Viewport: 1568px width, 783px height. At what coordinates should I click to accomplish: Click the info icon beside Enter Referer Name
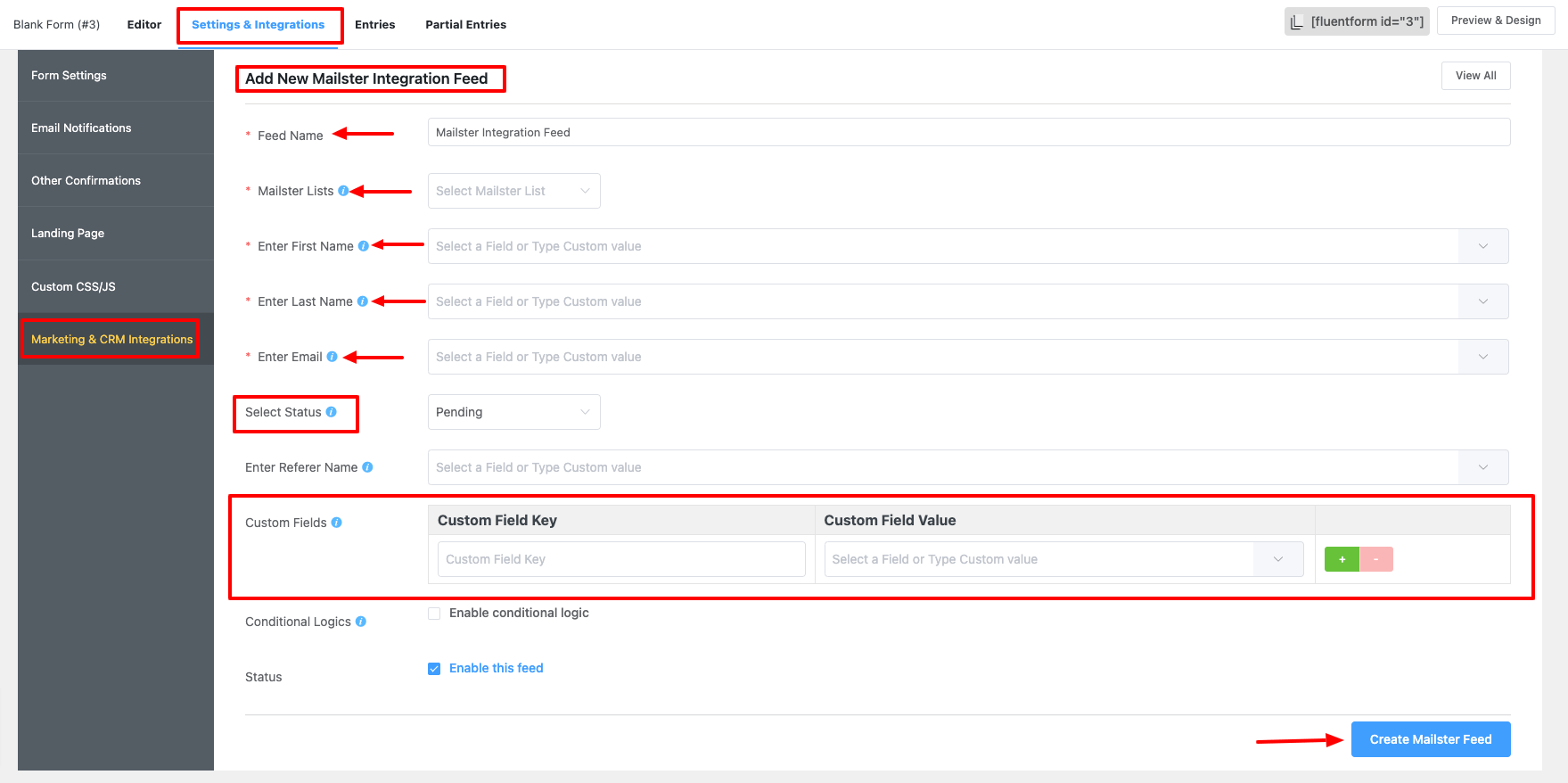[367, 467]
